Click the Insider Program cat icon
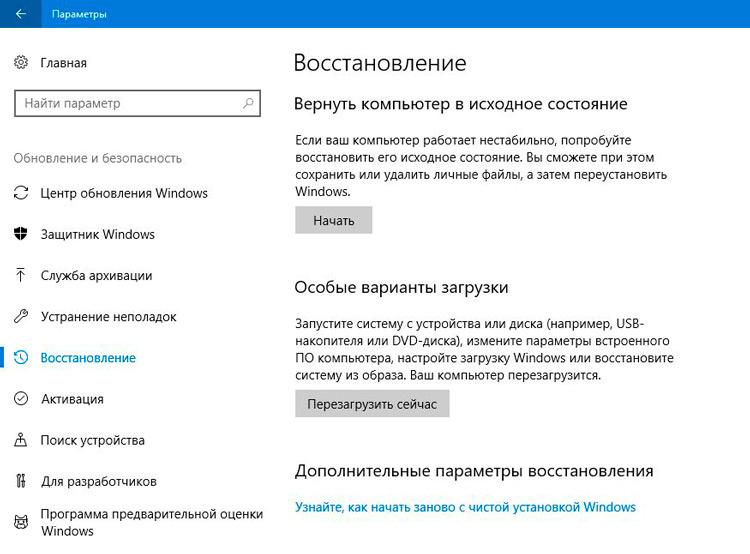This screenshot has height=554, width=750. pos(21,522)
